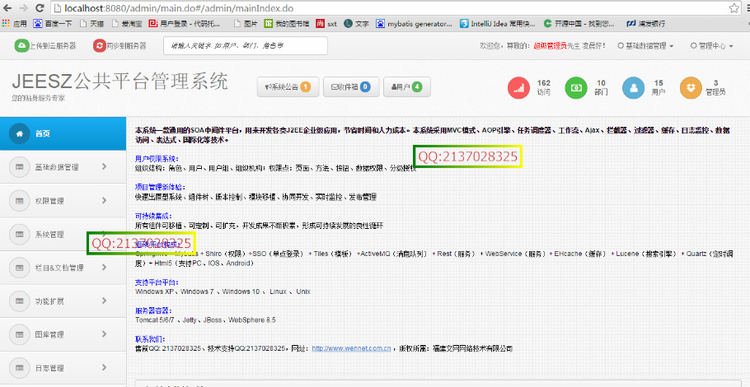
Task: Open the 天猫 bookmark
Action: [x=92, y=23]
